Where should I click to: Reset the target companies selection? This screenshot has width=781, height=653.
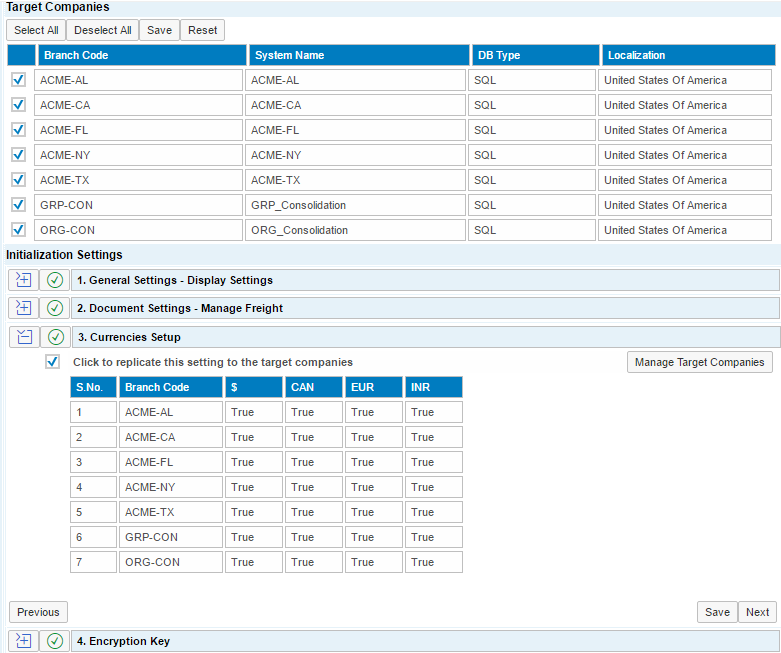tap(202, 30)
